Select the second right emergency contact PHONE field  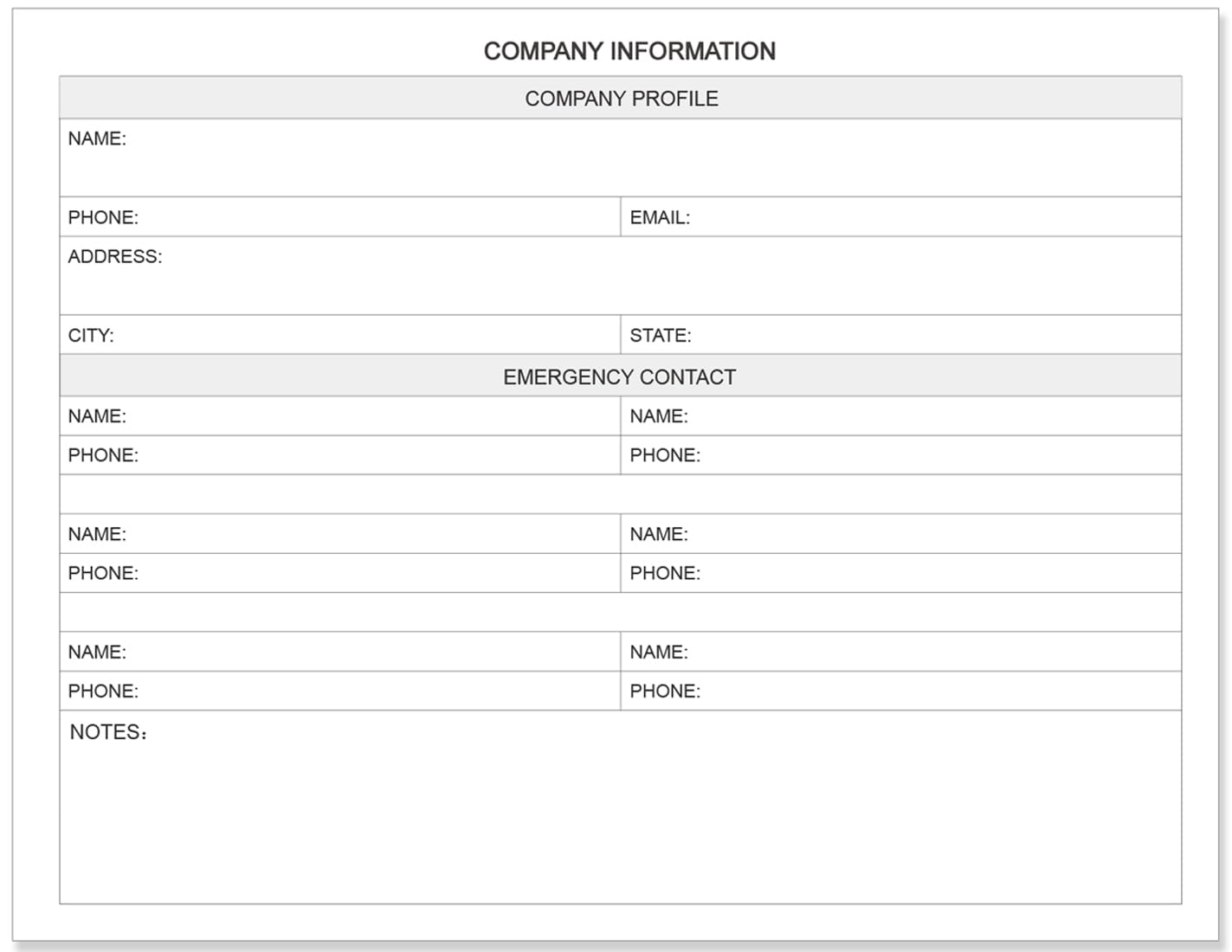(x=900, y=573)
